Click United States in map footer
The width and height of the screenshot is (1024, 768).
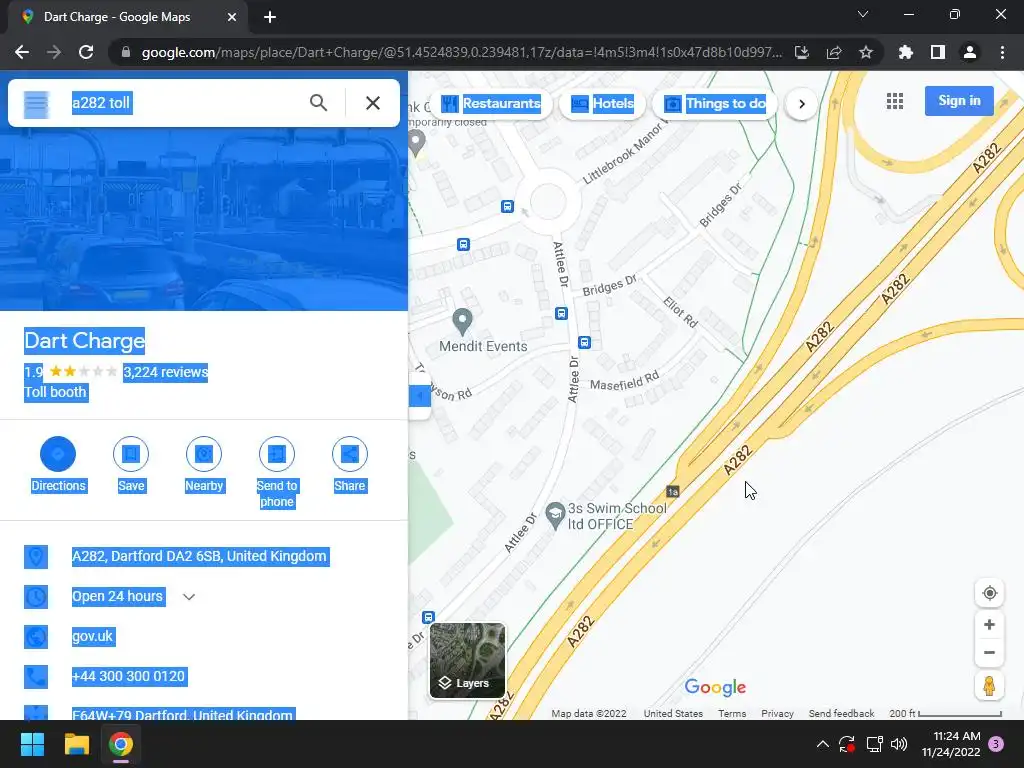coord(673,714)
